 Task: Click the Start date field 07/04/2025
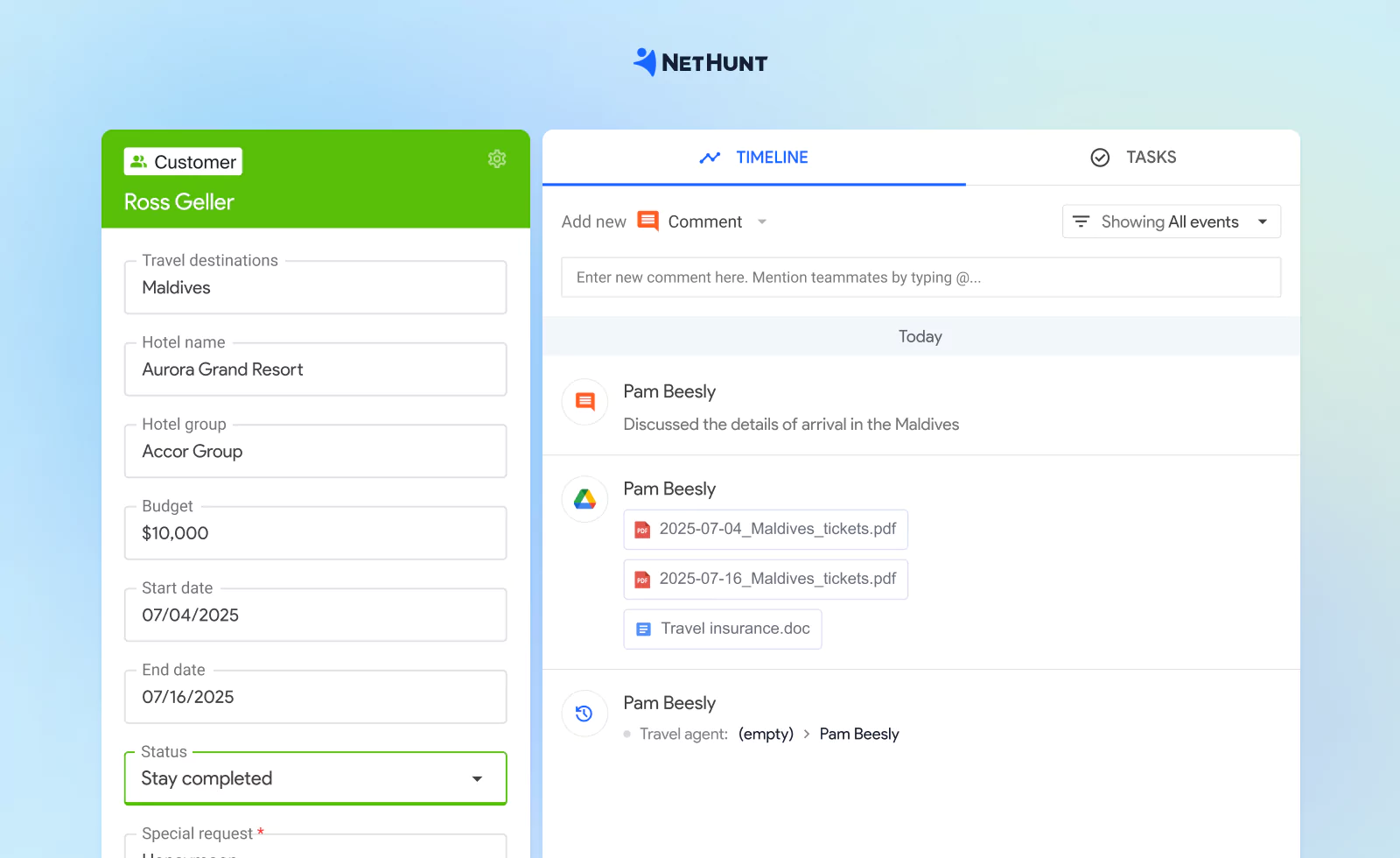(315, 615)
